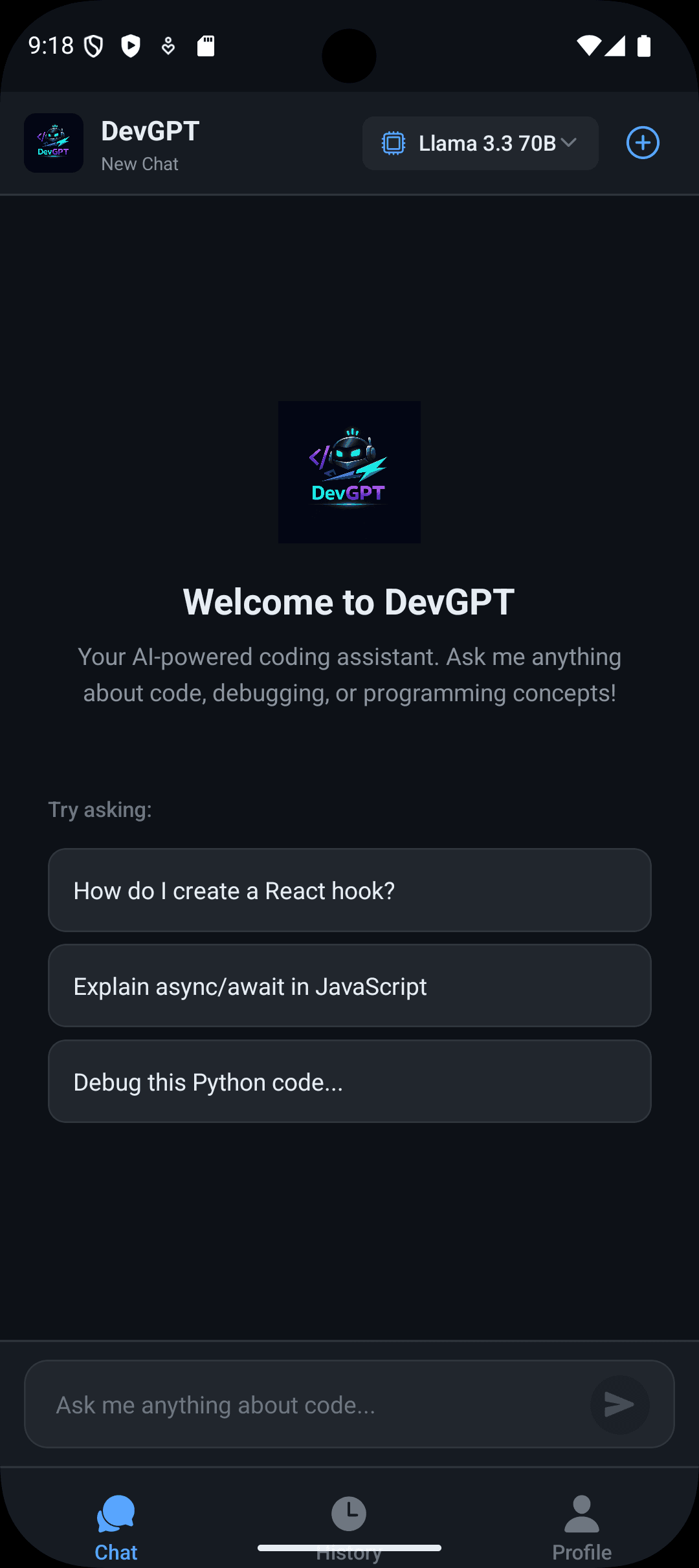Tap 'New Chat' label under DevGPT title

139,164
